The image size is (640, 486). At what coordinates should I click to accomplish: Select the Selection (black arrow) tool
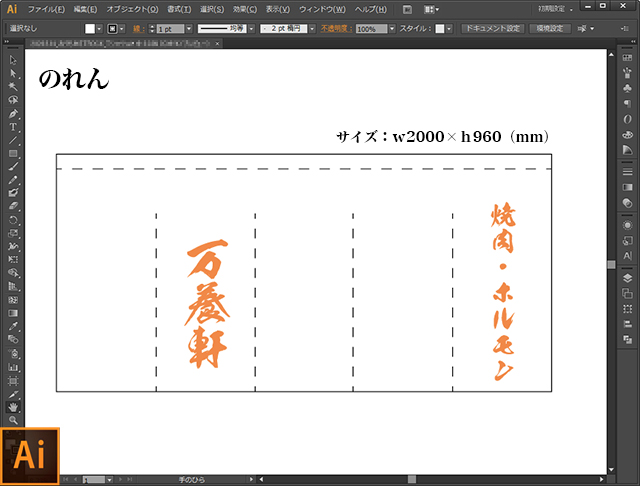tap(13, 60)
